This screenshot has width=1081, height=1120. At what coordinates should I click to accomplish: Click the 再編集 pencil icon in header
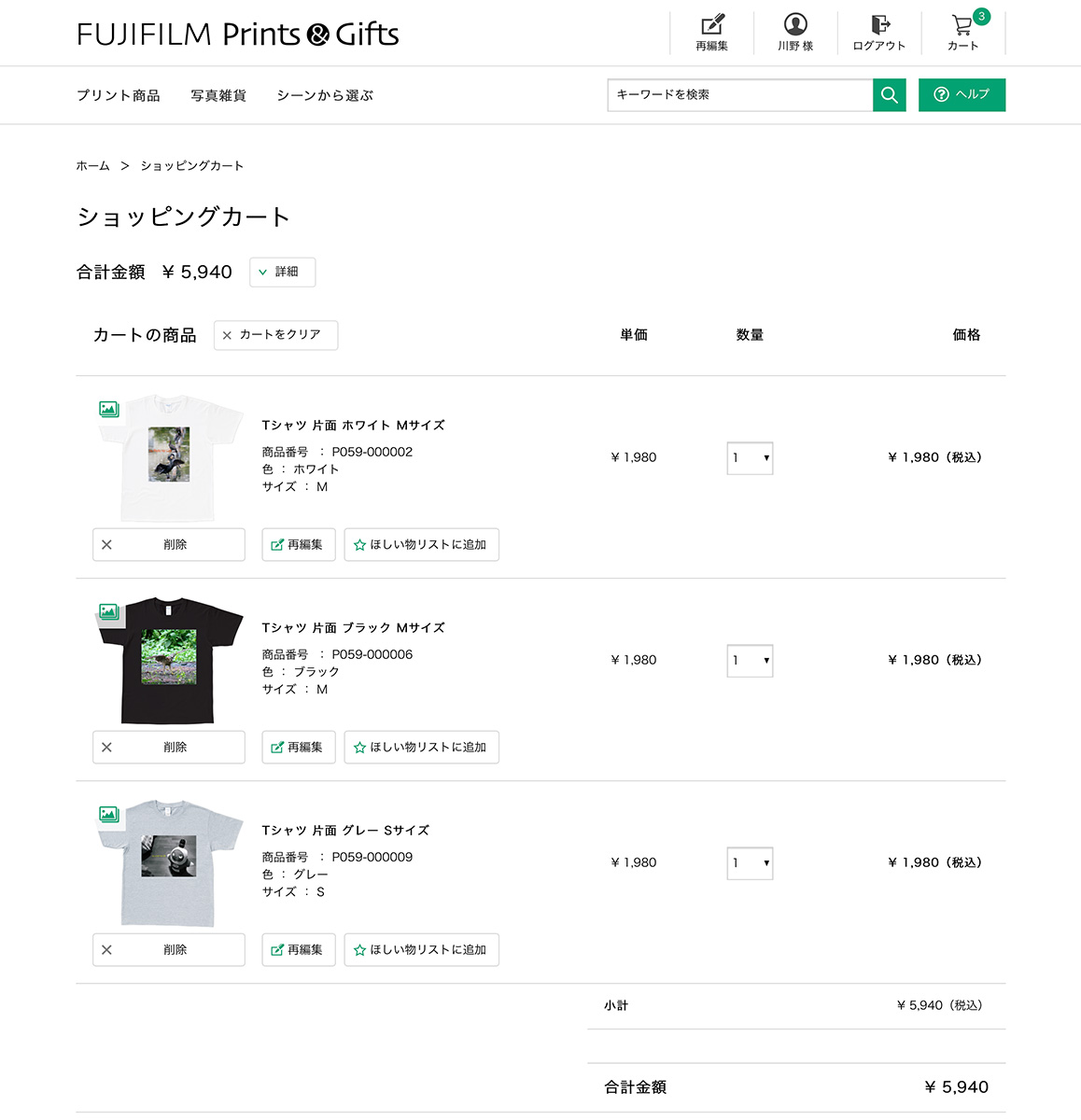(x=712, y=25)
